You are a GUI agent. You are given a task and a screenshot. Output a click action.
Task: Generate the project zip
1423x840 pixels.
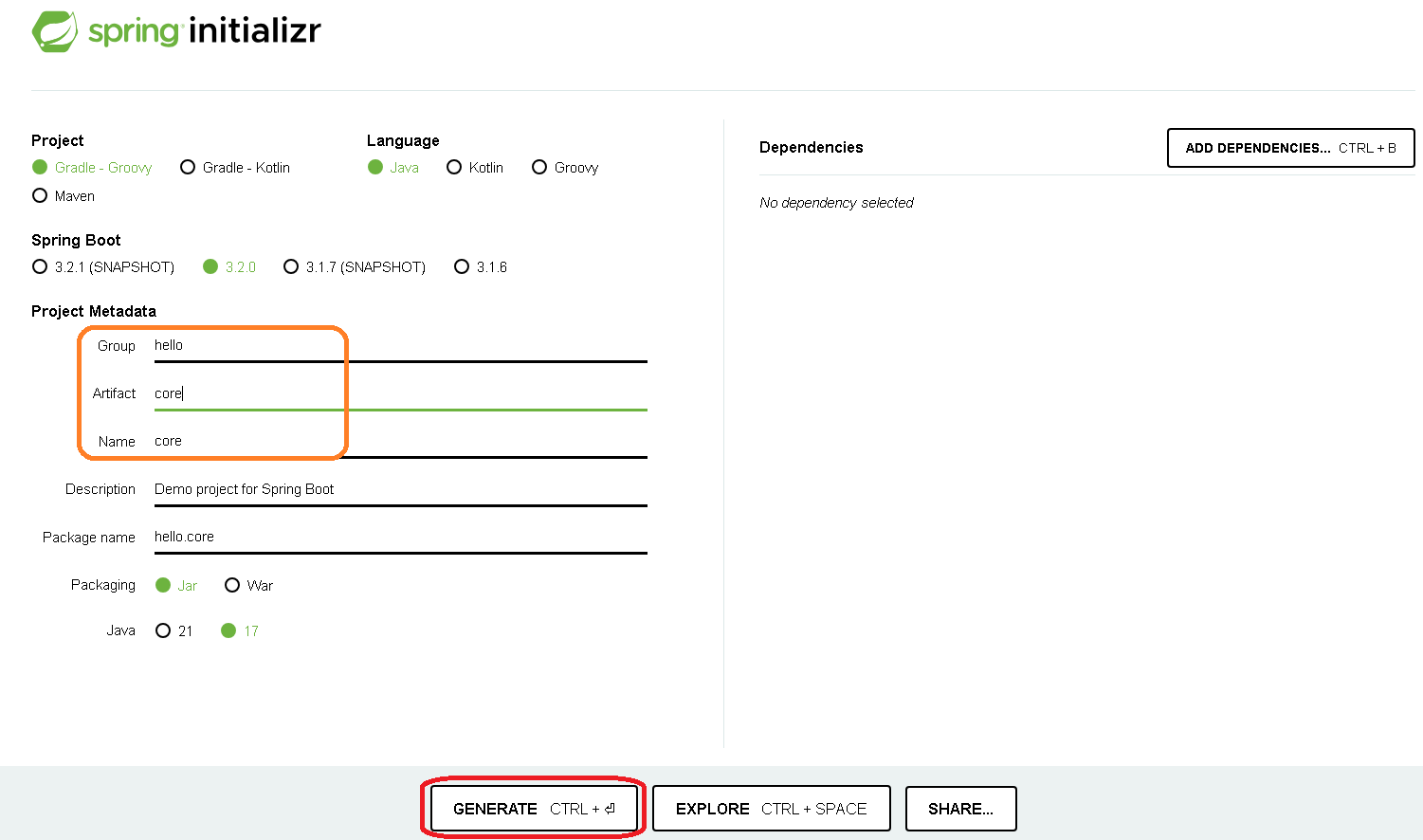534,809
